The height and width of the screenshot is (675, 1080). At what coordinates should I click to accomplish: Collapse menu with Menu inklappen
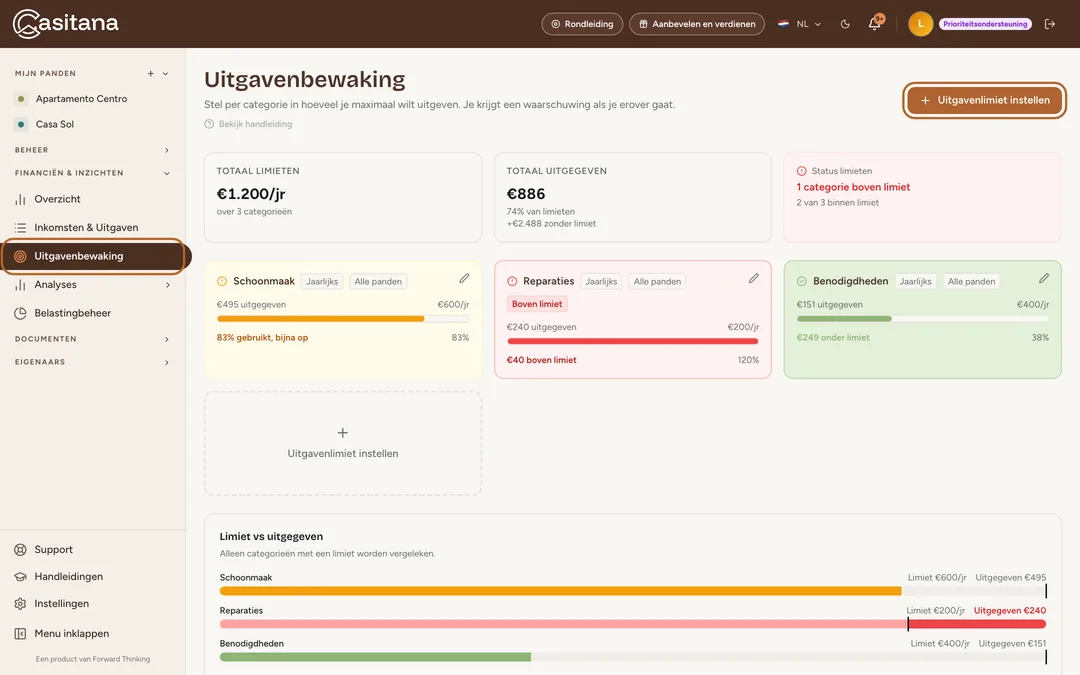point(72,634)
